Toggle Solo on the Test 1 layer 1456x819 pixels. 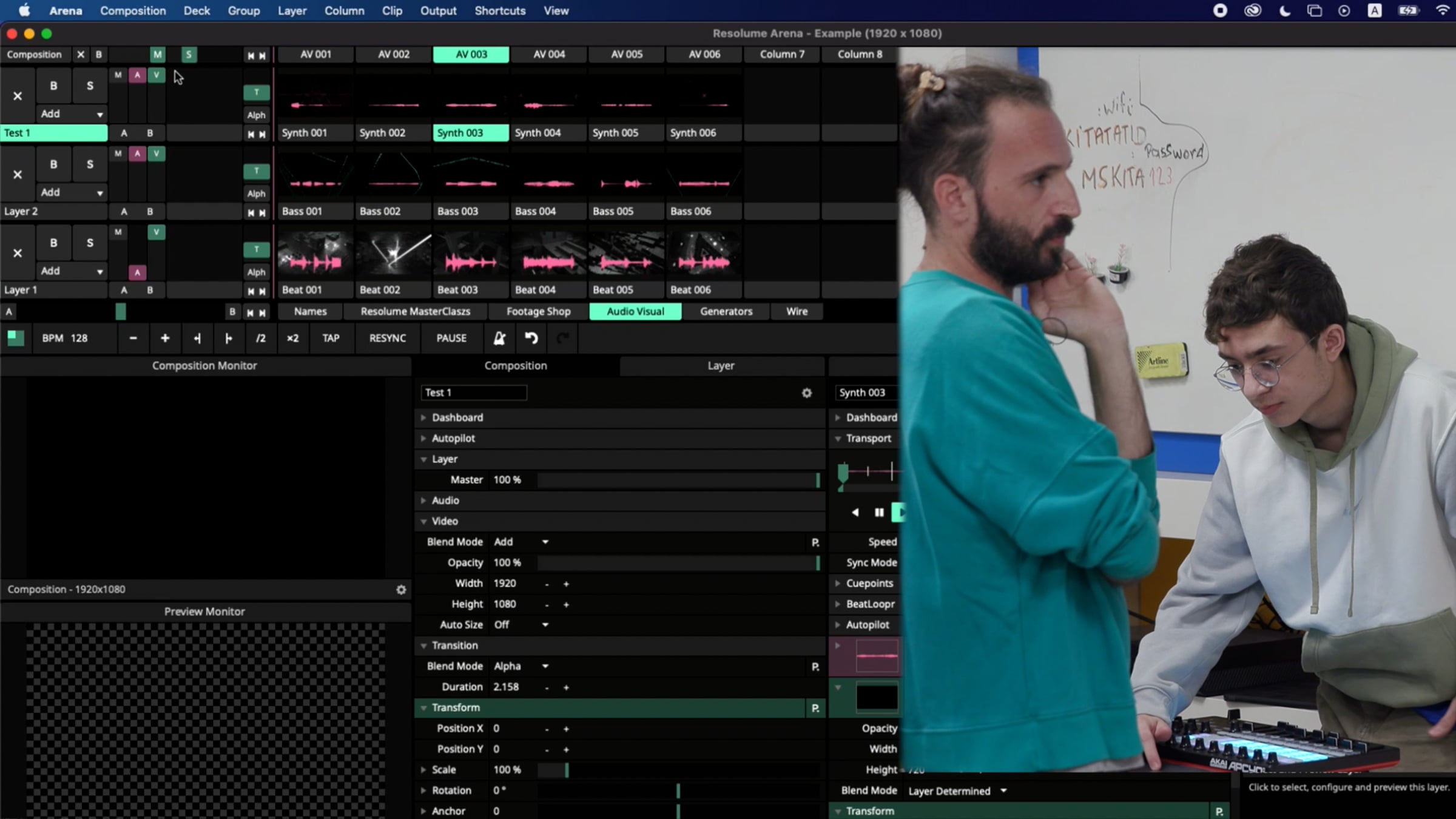(90, 86)
